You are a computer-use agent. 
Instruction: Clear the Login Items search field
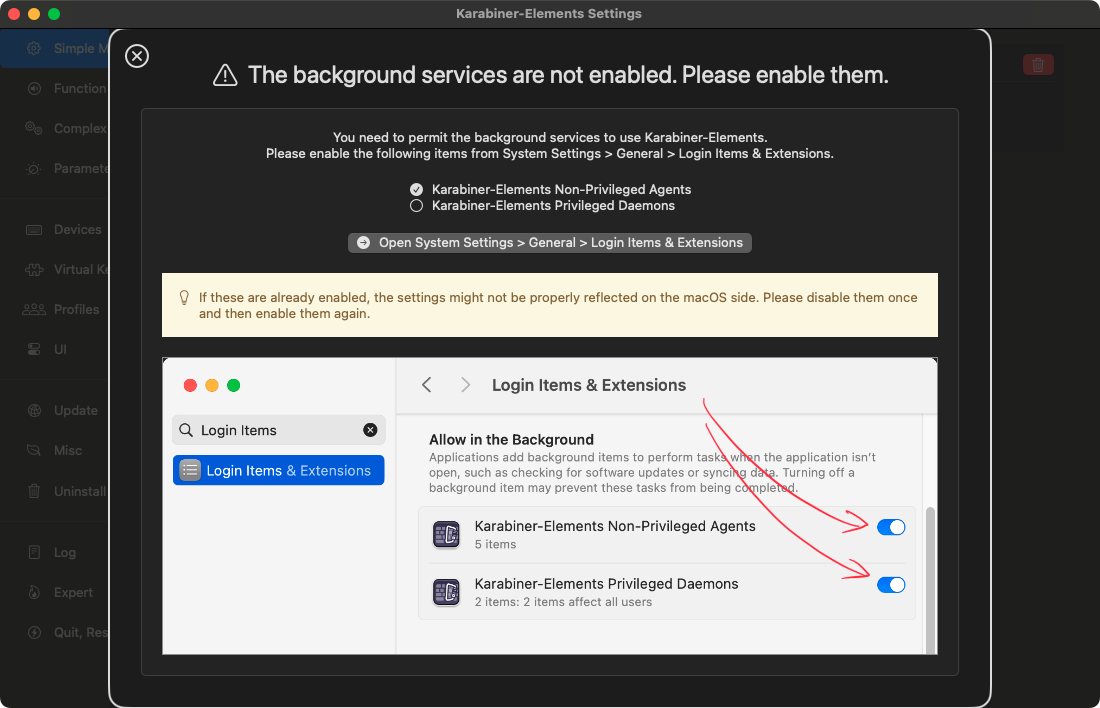tap(370, 430)
